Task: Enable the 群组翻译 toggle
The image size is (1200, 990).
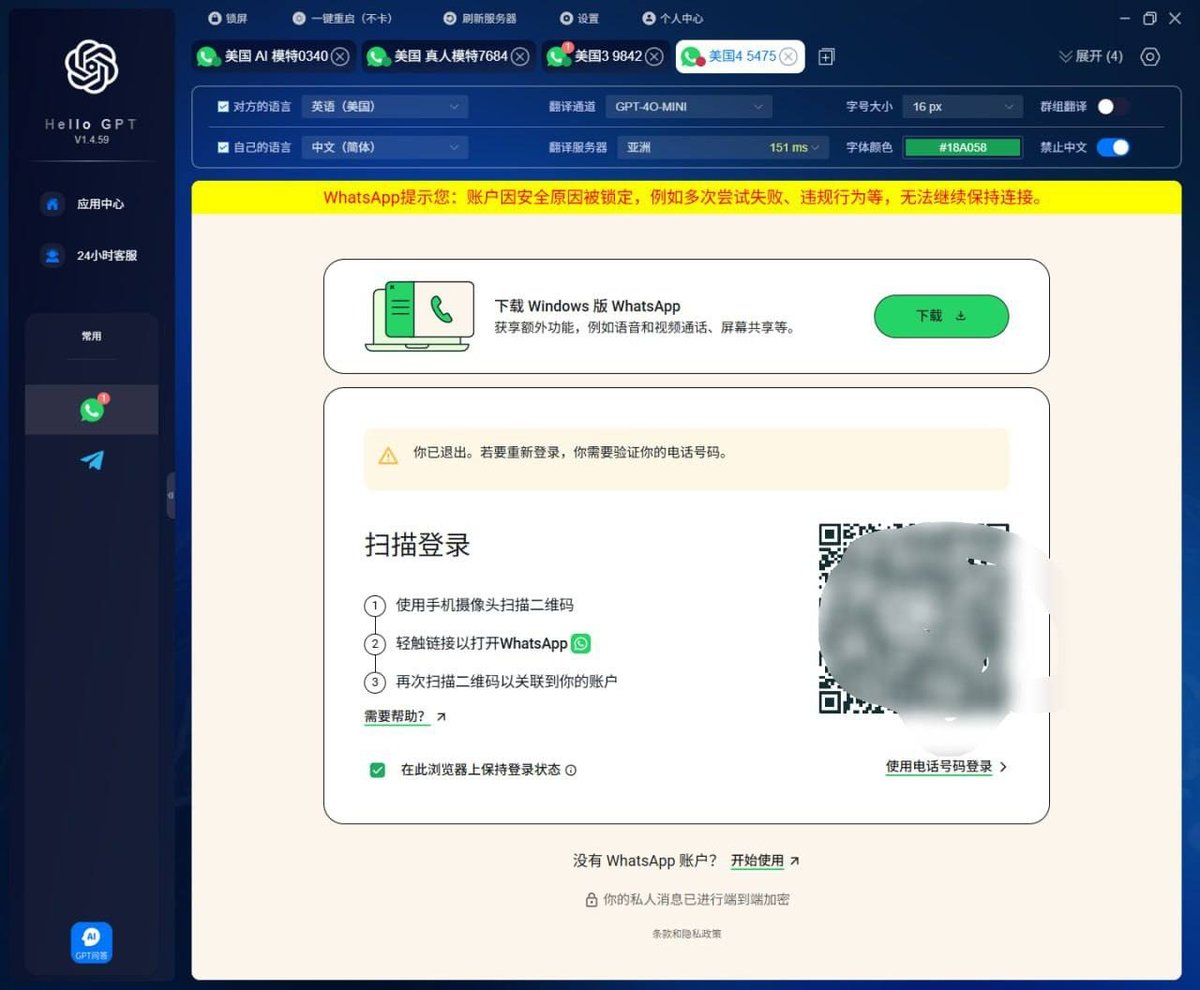Action: coord(1112,106)
